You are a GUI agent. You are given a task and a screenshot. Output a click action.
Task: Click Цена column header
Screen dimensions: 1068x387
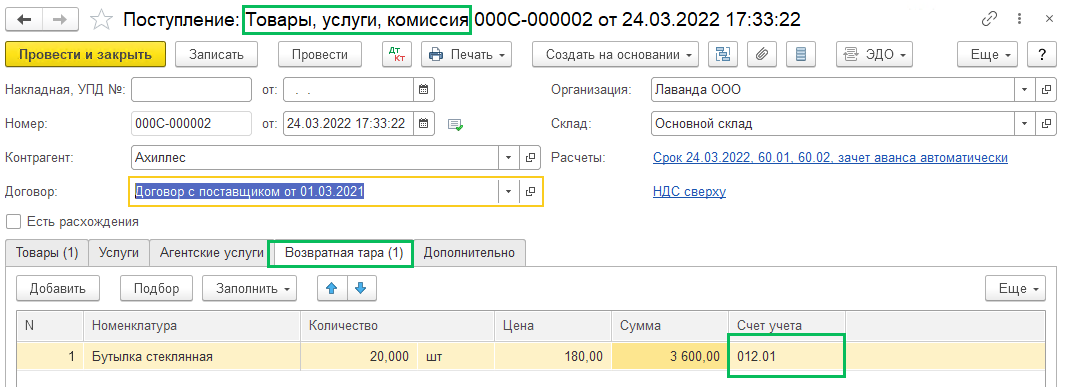click(x=553, y=326)
